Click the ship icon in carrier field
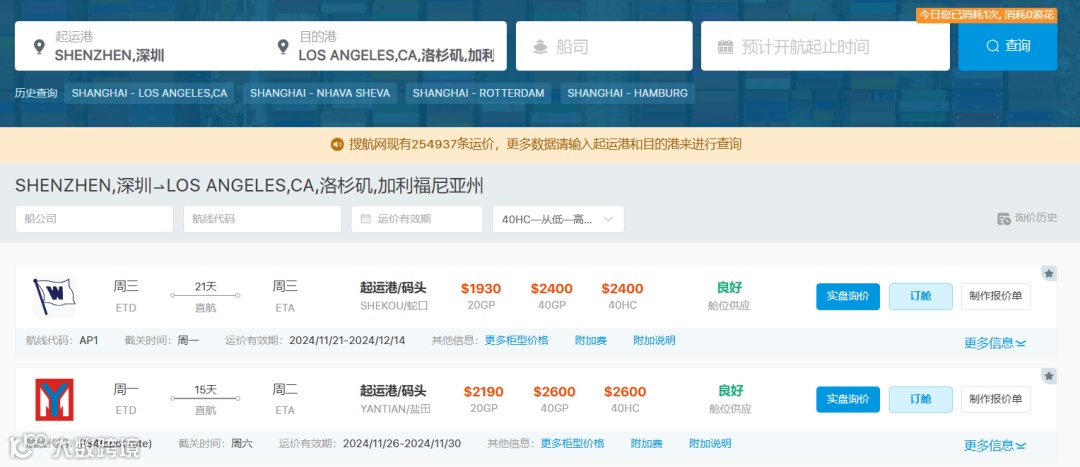Image resolution: width=1080 pixels, height=467 pixels. click(541, 47)
